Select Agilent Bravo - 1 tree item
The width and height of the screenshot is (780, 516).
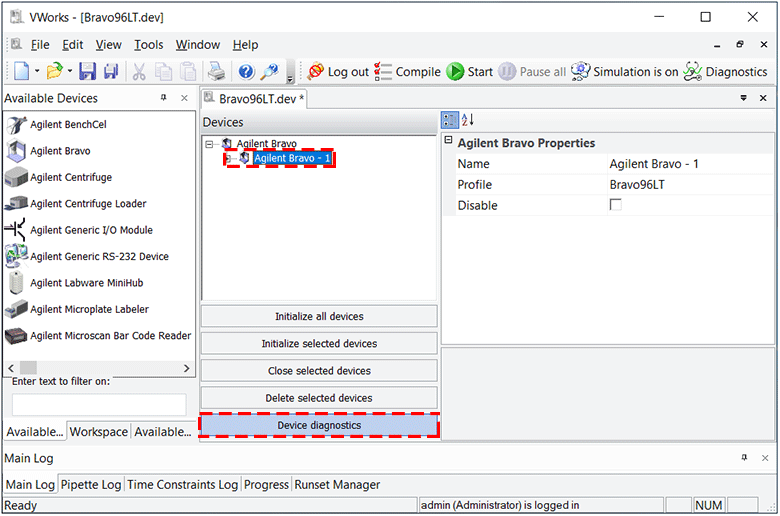pyautogui.click(x=292, y=158)
